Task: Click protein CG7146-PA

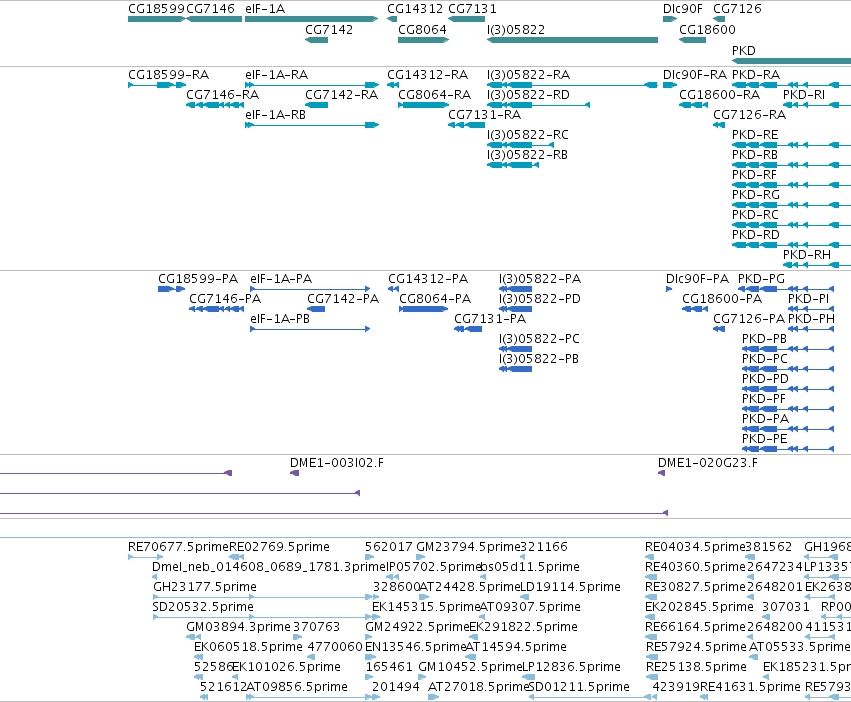Action: tap(225, 299)
